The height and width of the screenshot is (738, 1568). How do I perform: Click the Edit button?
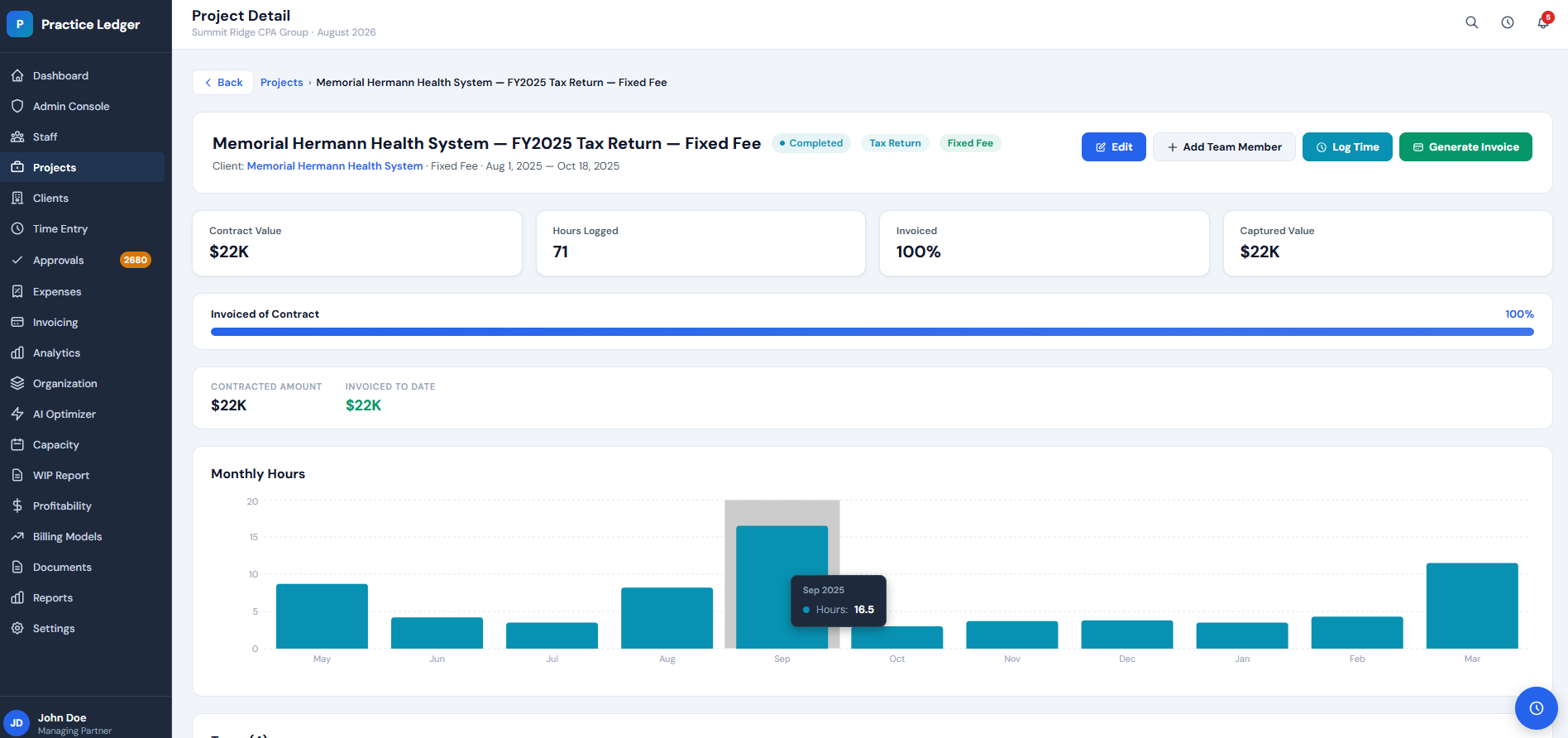(1113, 146)
